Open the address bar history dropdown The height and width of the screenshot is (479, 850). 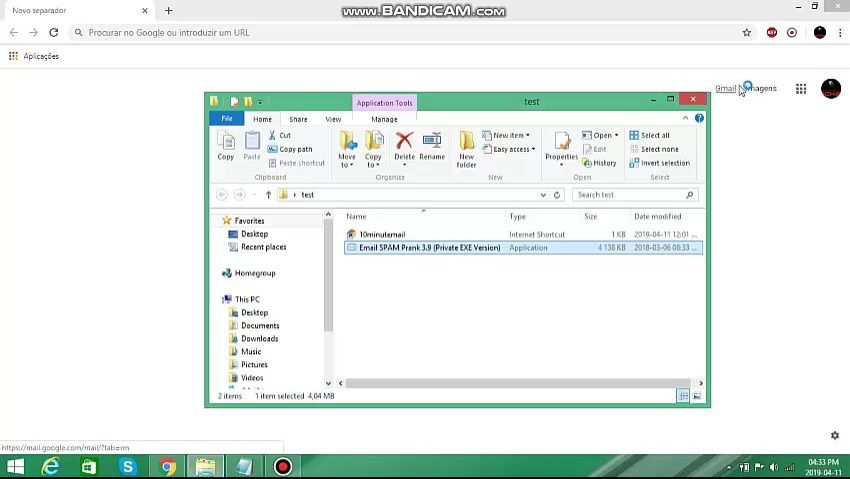click(x=543, y=195)
